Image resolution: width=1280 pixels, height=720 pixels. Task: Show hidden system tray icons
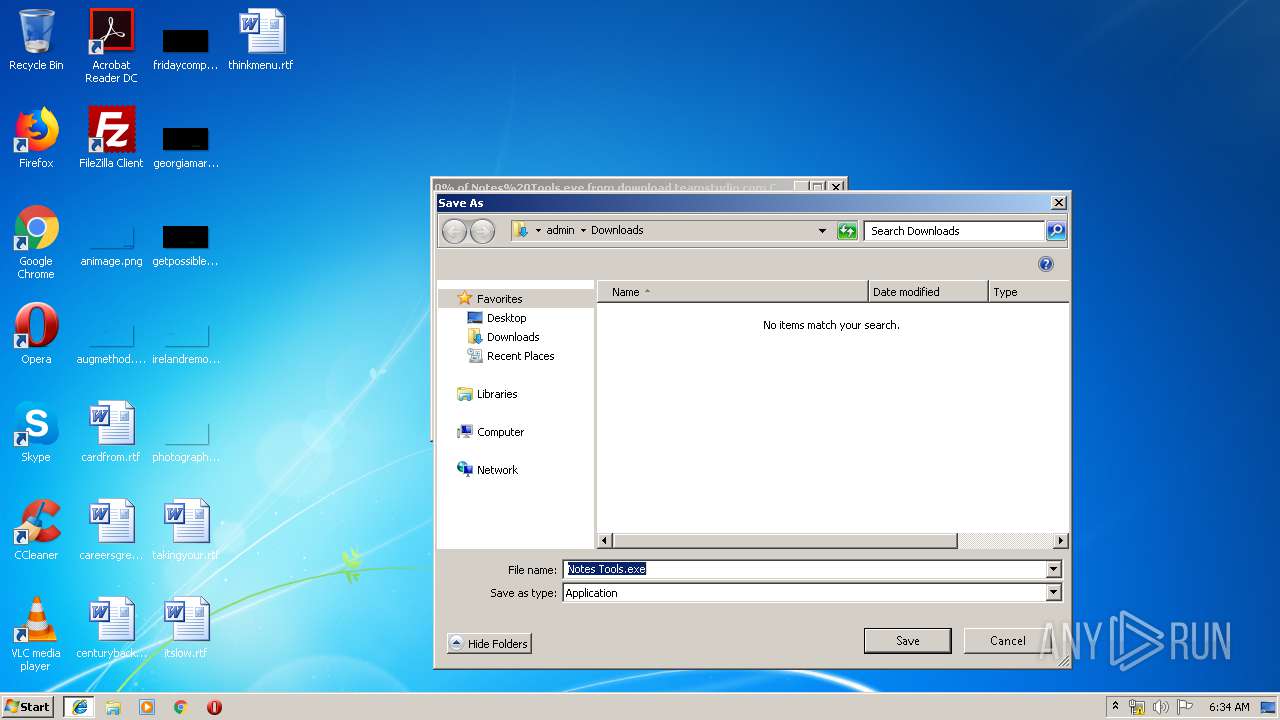tap(1116, 707)
